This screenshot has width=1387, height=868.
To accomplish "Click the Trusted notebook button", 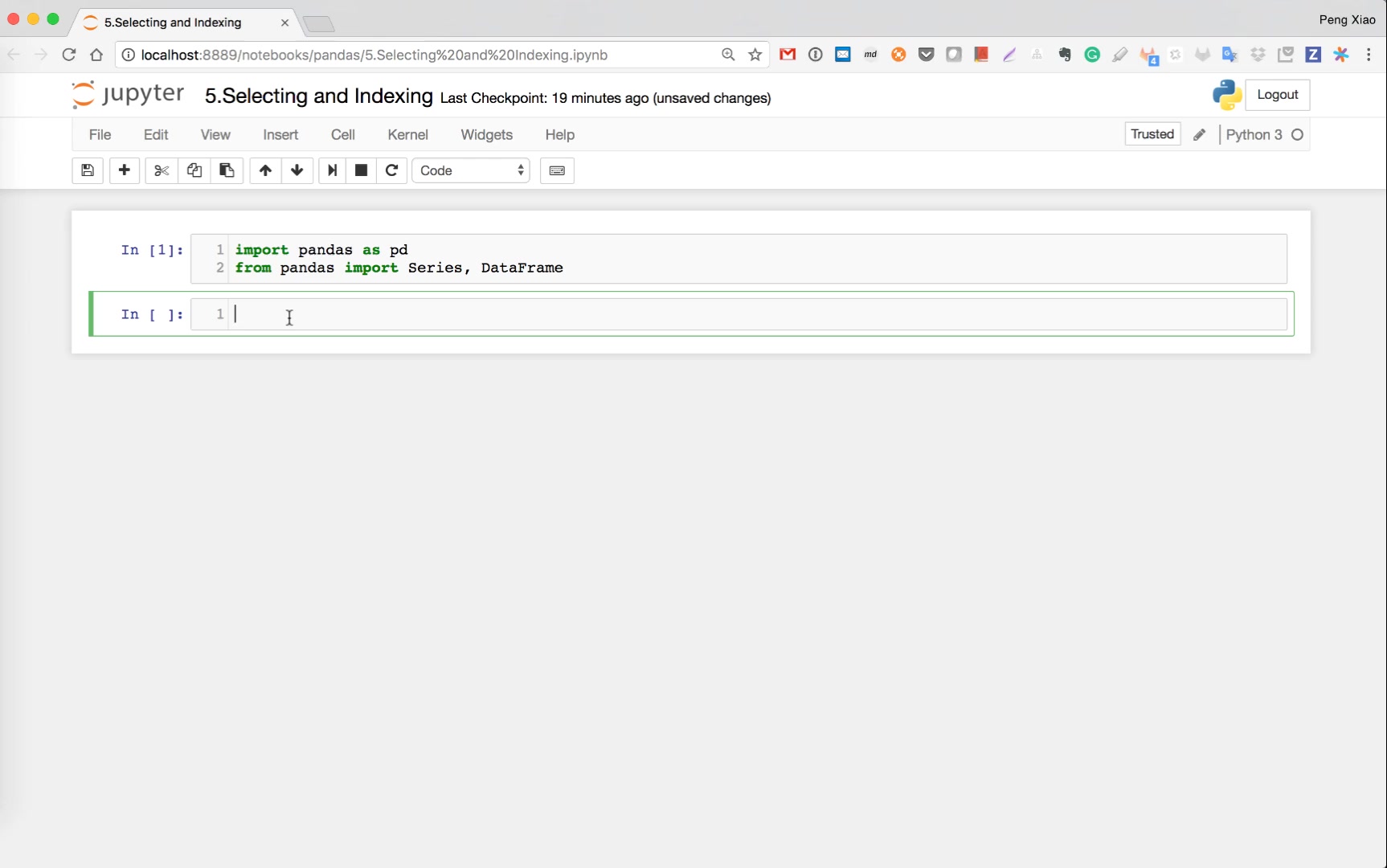I will coord(1152,134).
